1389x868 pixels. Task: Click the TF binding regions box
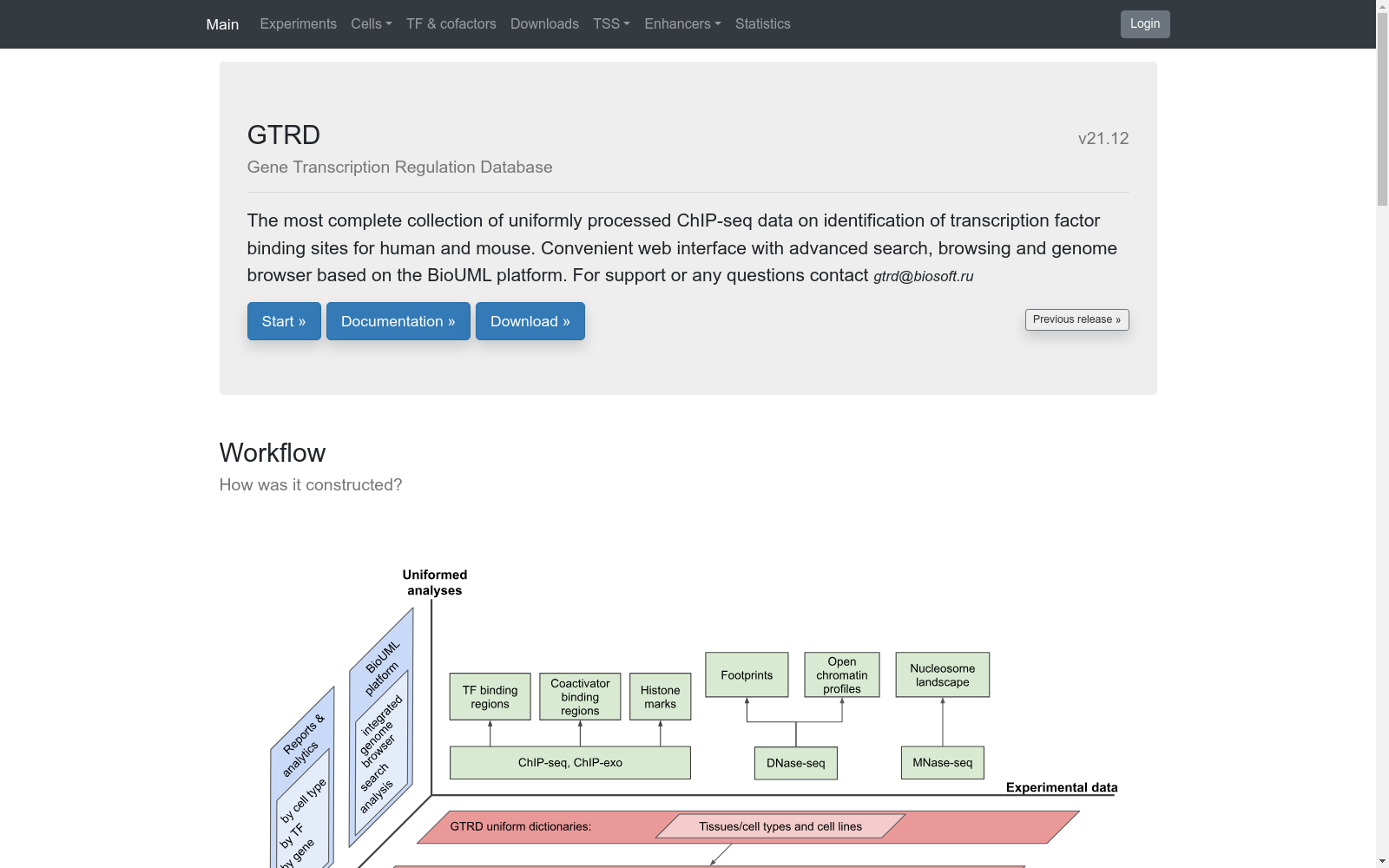[490, 697]
